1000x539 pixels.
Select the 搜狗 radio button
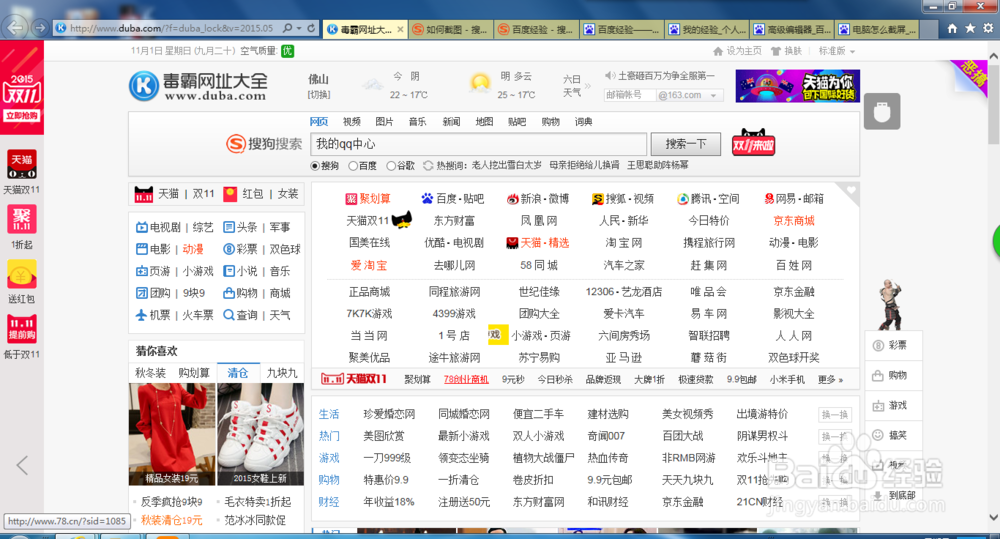[314, 166]
